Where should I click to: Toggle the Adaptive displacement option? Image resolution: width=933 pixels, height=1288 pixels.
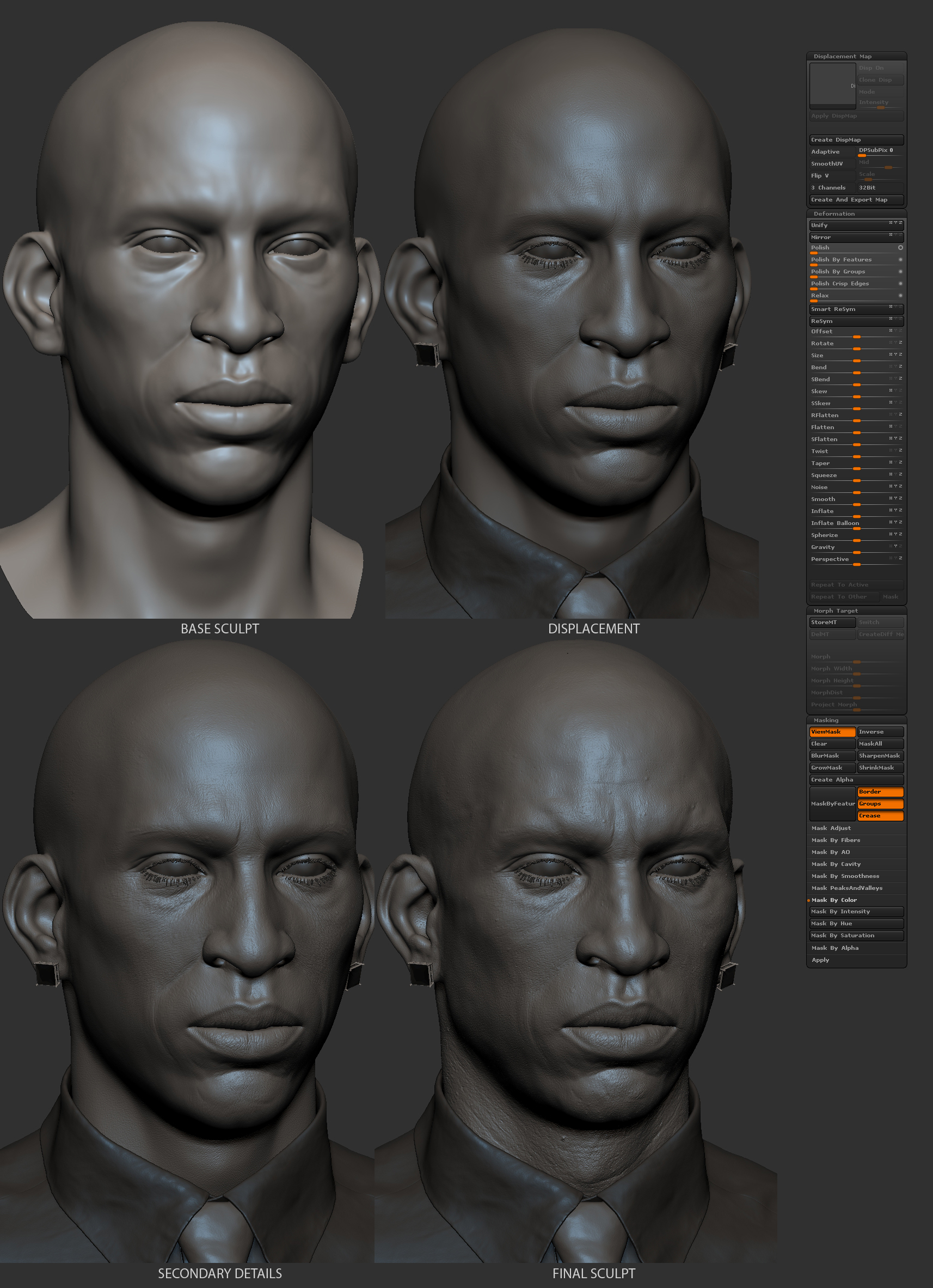(832, 151)
